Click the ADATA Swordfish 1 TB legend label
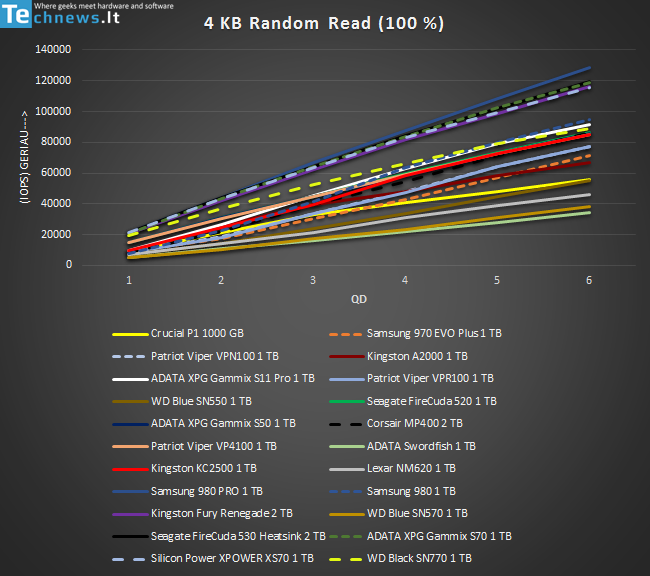 click(421, 447)
